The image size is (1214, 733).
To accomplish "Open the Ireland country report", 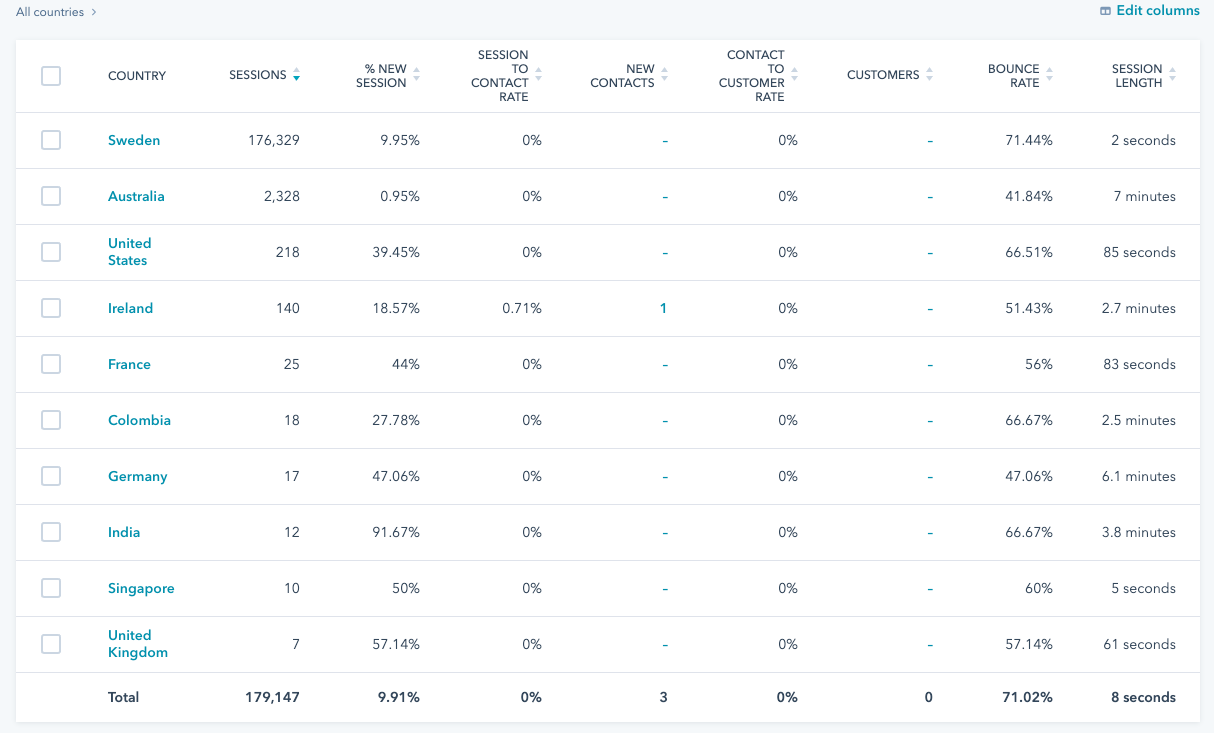I will pyautogui.click(x=130, y=308).
